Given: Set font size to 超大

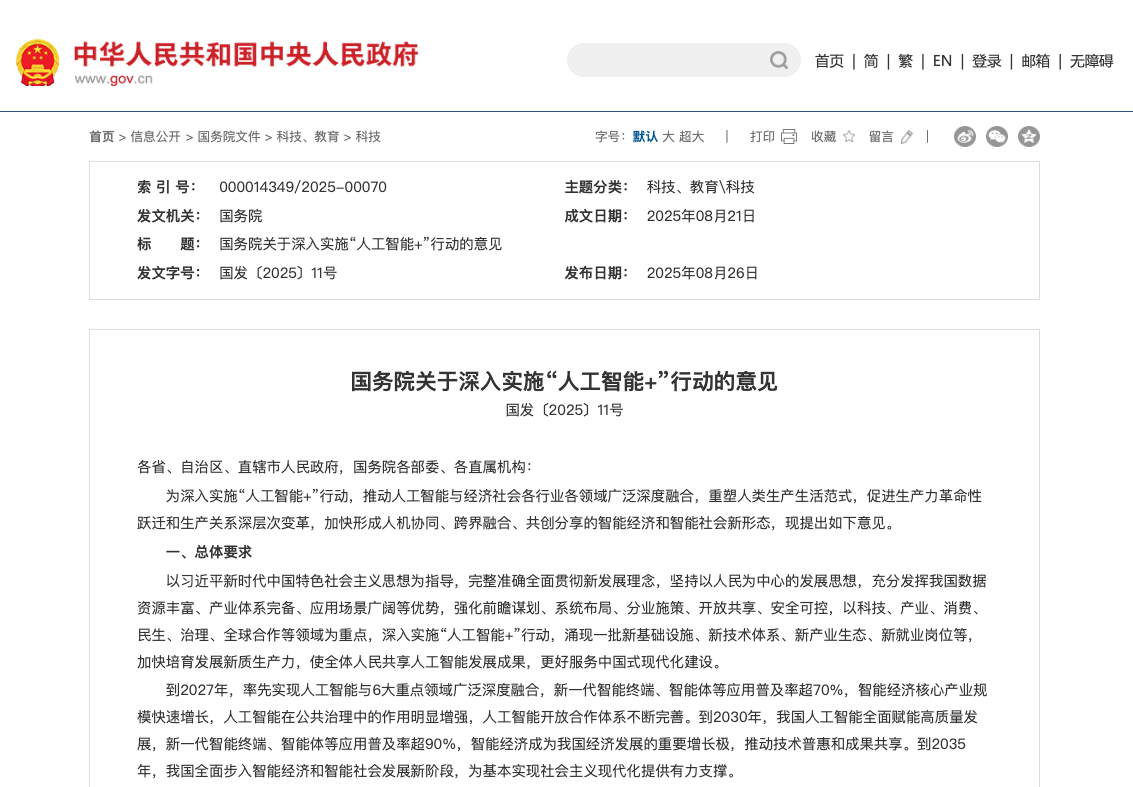Looking at the screenshot, I should (x=690, y=136).
